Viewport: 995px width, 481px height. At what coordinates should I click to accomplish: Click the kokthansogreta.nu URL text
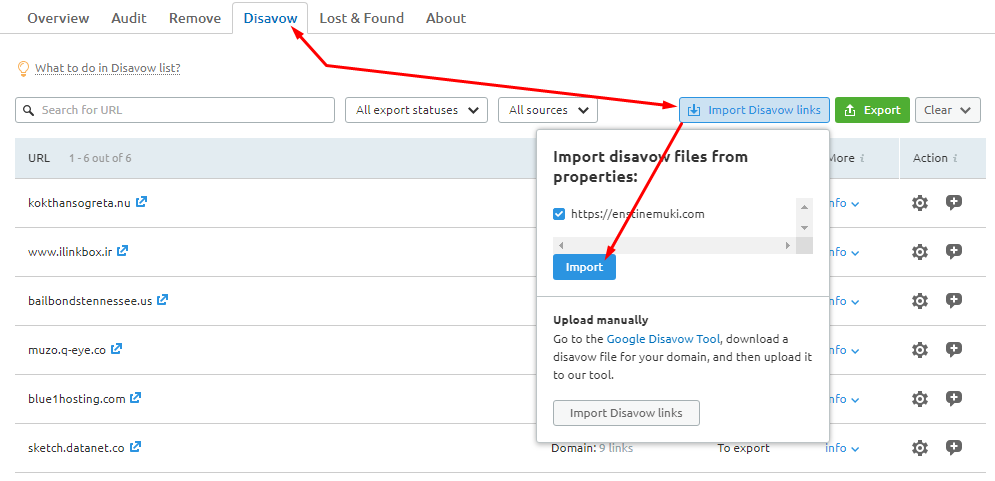79,203
